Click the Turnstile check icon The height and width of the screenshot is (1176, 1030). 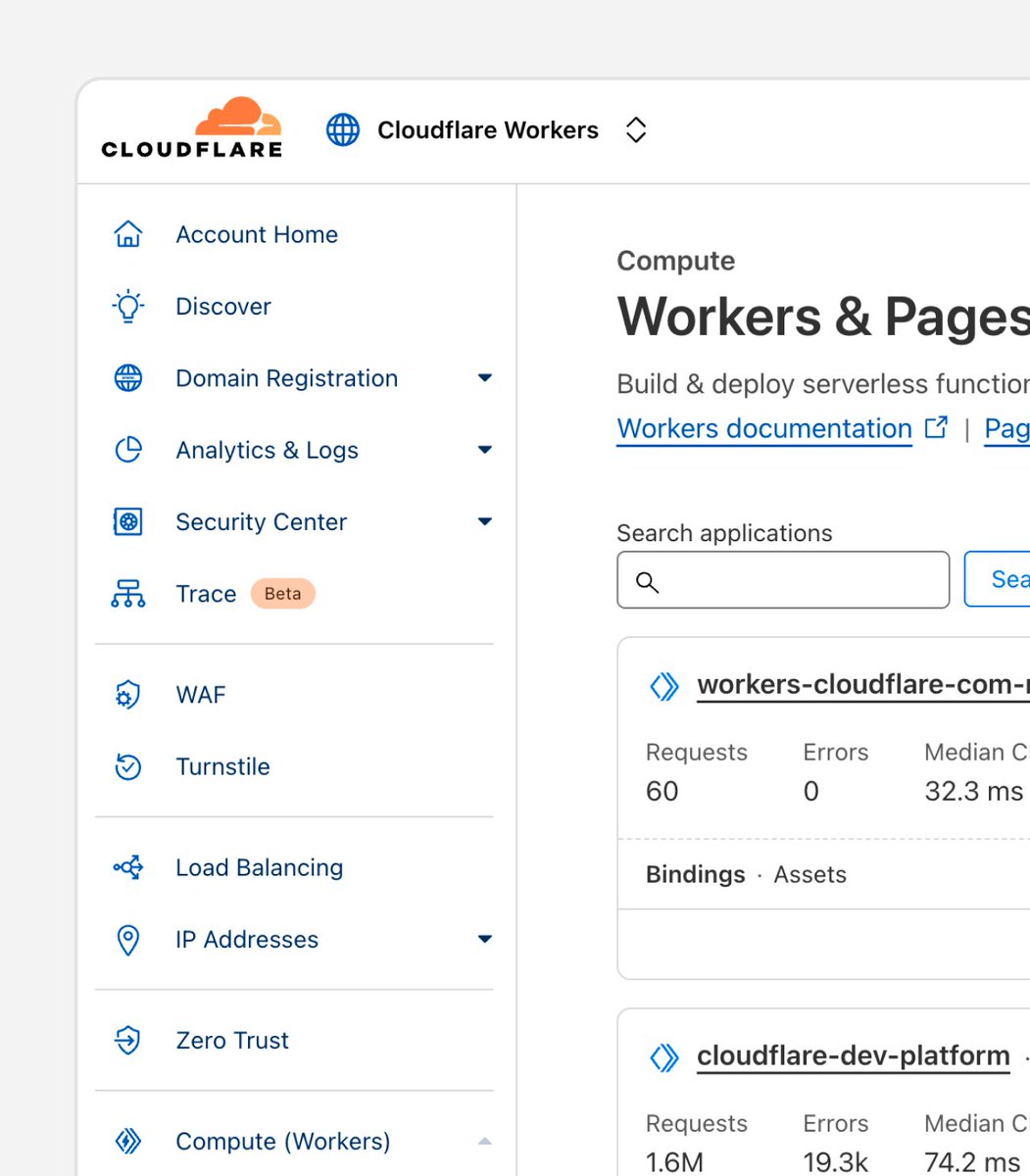pyautogui.click(x=128, y=766)
